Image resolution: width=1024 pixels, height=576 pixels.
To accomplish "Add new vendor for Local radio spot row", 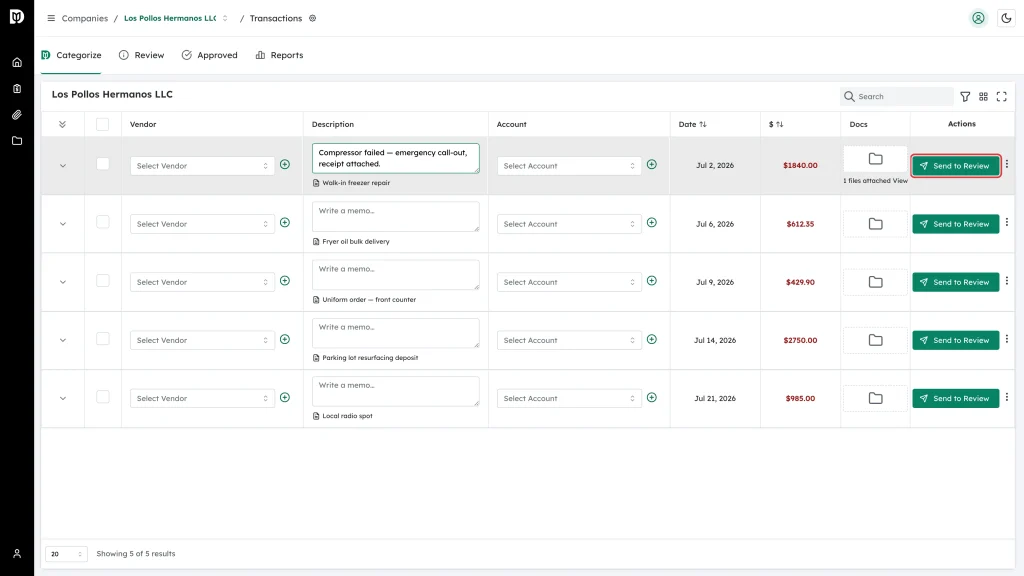I will point(285,398).
